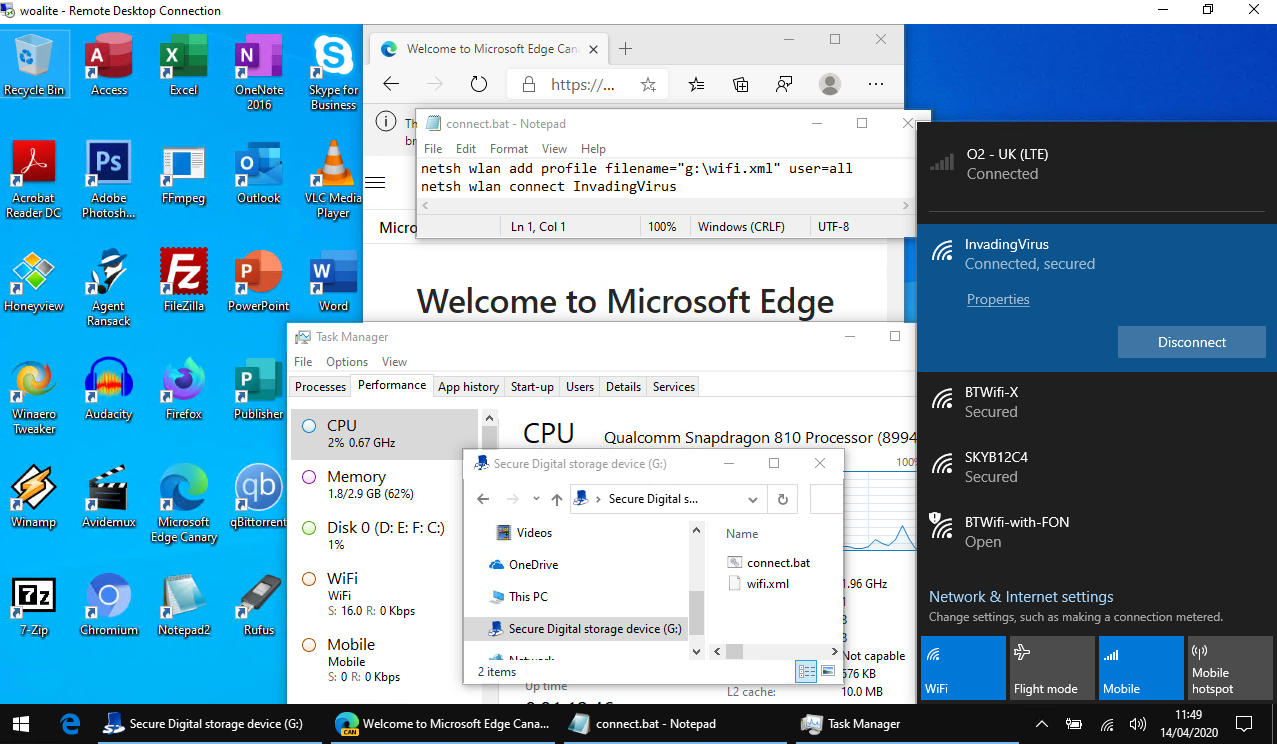Launch the Rufus desktop shortcut
The image size is (1277, 744).
(x=259, y=605)
